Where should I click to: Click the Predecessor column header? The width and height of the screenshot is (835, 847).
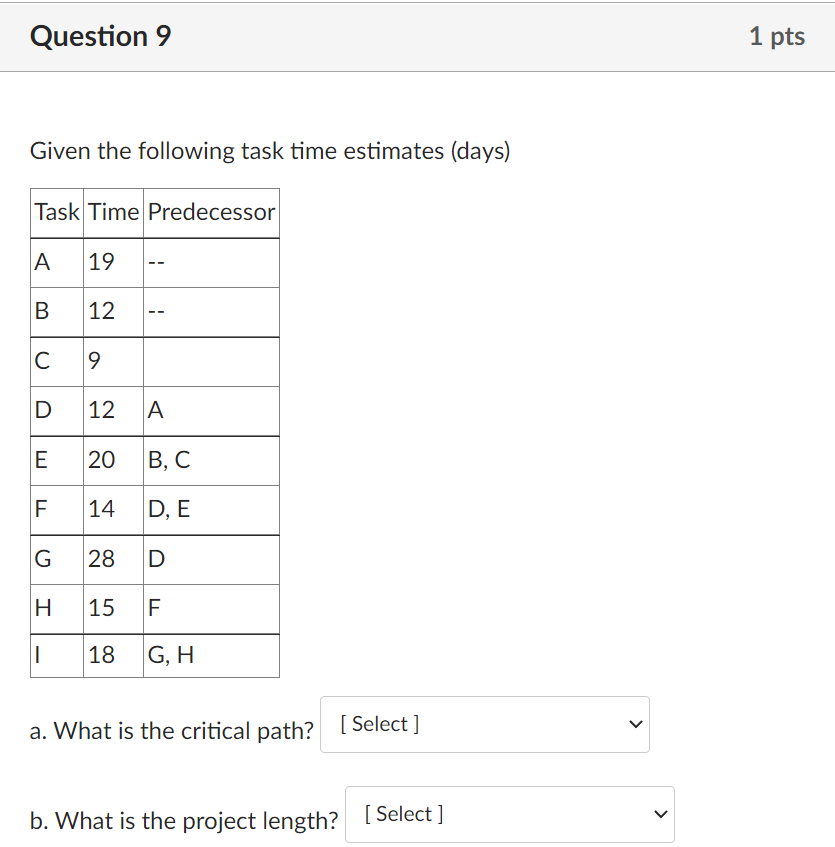(211, 212)
